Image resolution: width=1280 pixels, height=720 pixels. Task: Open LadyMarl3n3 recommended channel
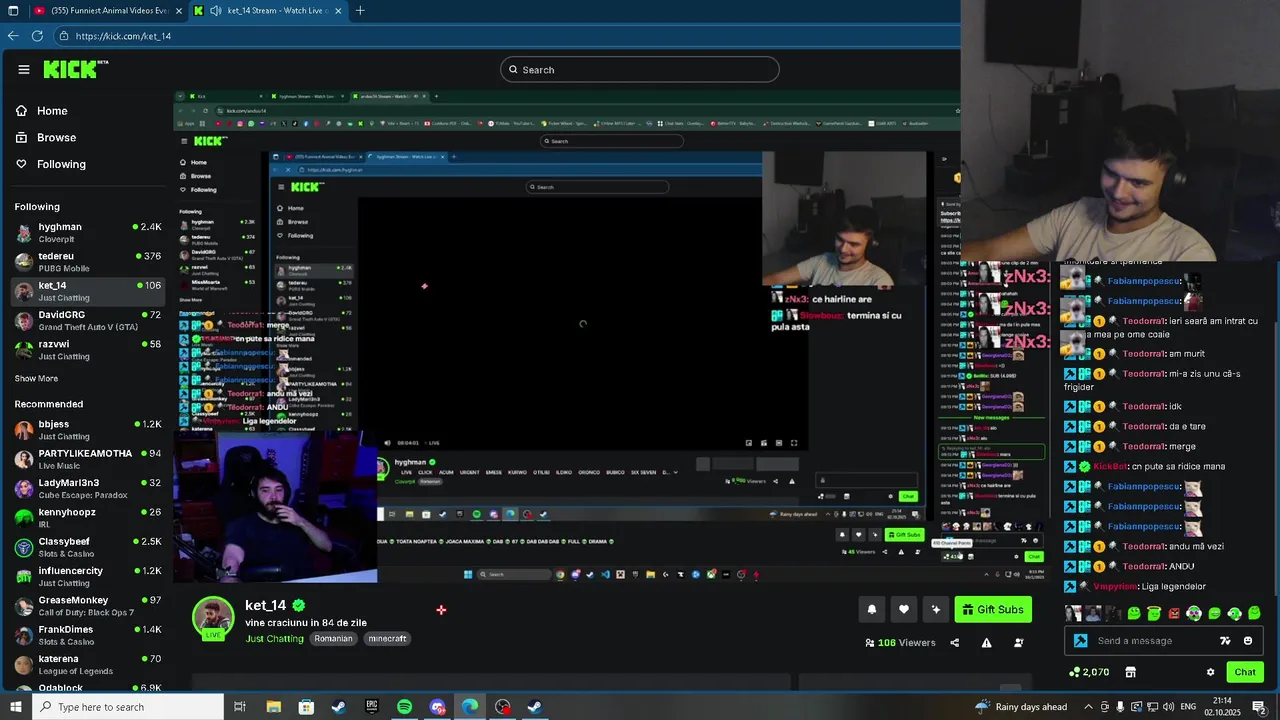pos(88,488)
